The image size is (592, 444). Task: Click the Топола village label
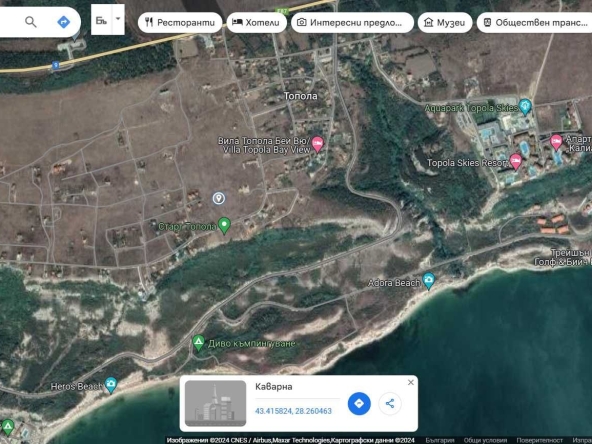pyautogui.click(x=301, y=96)
